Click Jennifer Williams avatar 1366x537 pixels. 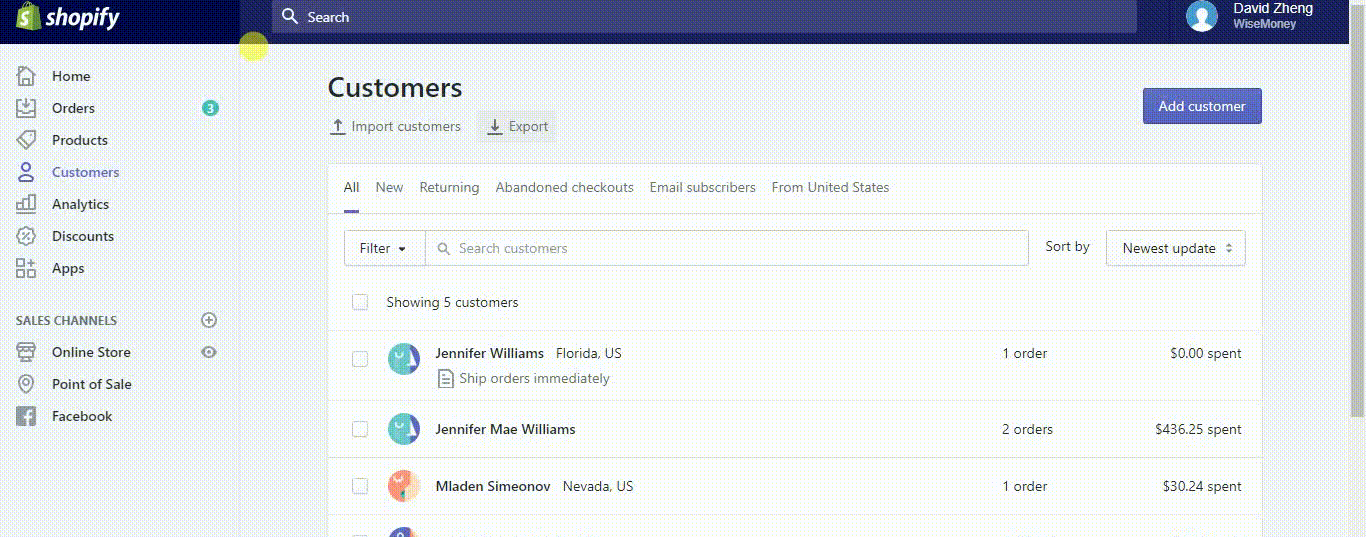click(404, 359)
